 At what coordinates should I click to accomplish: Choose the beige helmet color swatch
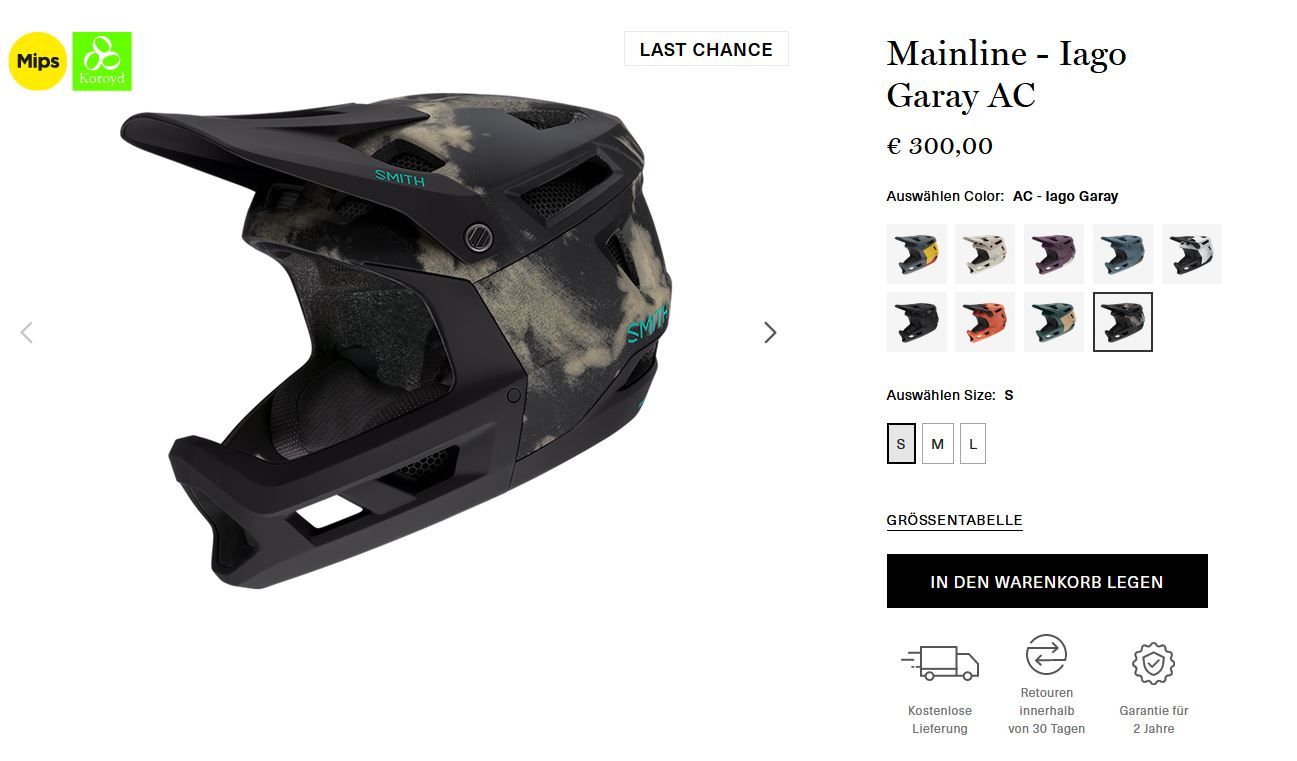985,254
